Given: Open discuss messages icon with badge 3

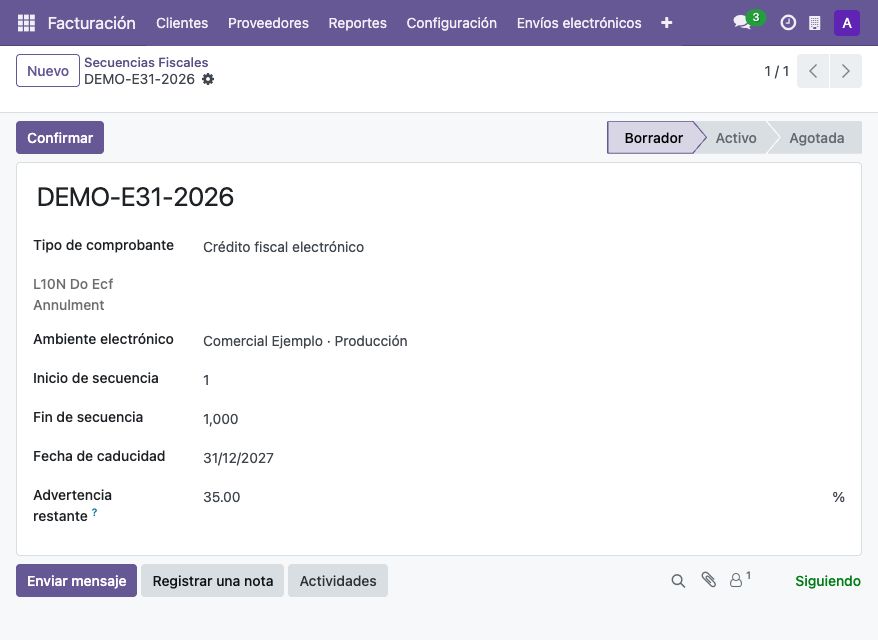Looking at the screenshot, I should point(747,22).
